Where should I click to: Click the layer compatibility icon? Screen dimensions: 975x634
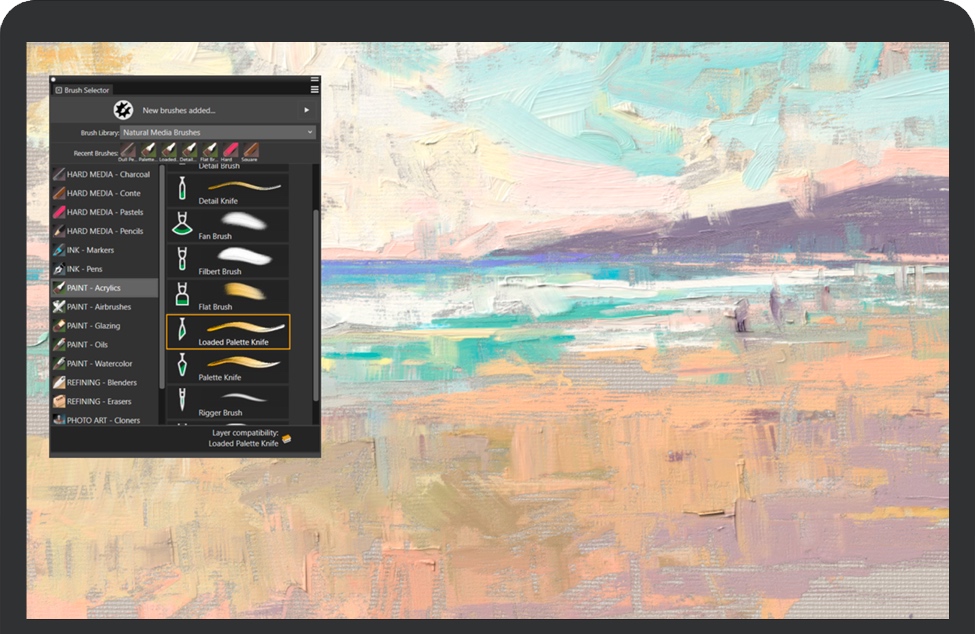point(287,439)
